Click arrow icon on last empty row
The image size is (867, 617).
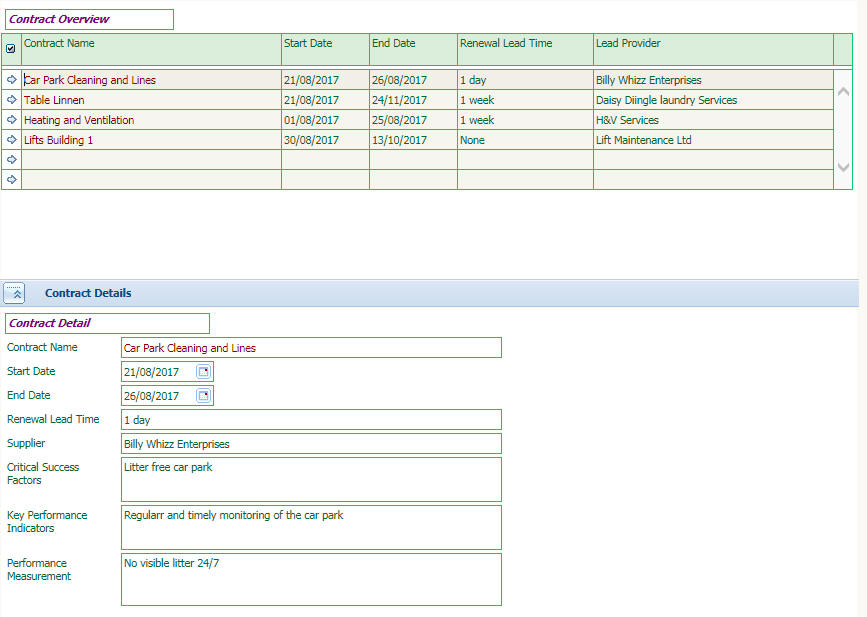11,180
